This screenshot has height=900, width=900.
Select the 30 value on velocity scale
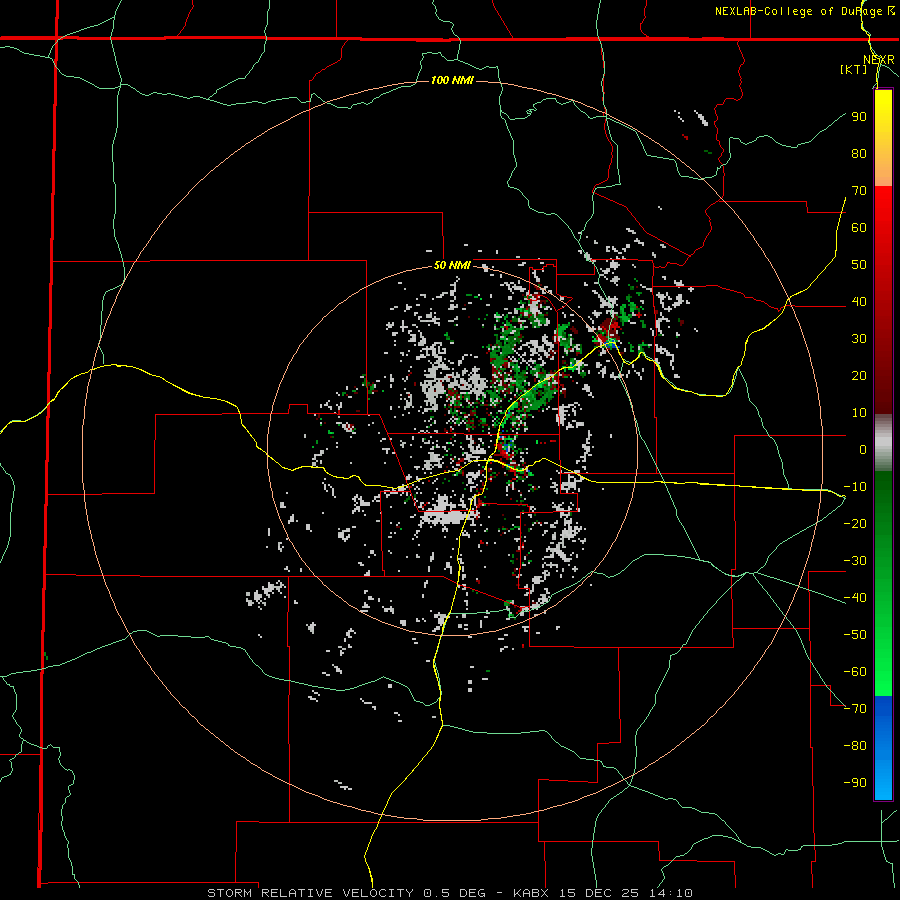click(859, 339)
